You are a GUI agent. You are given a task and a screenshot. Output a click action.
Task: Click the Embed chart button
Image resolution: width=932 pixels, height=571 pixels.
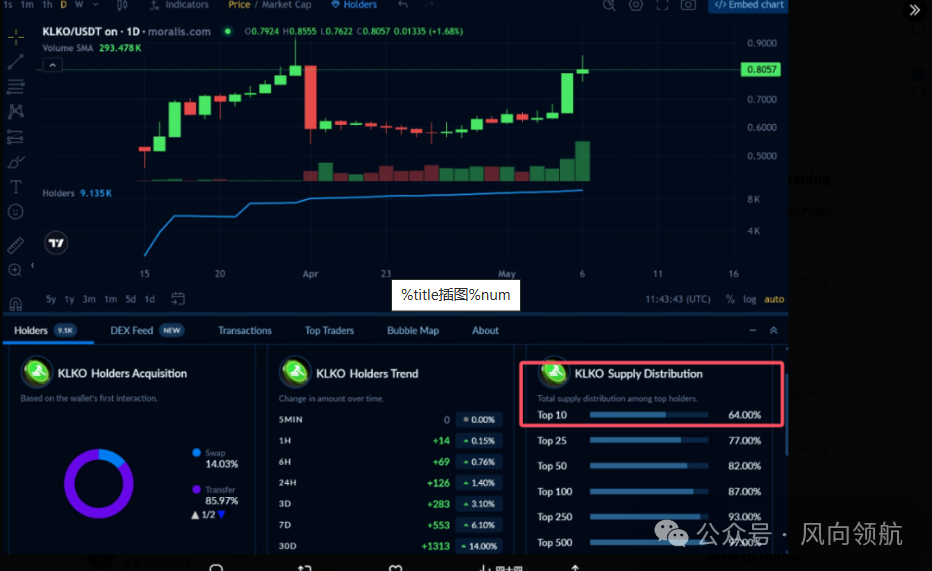point(749,5)
